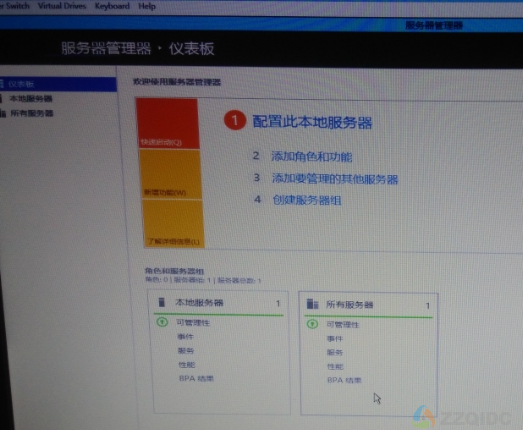Click the red number 1 circle icon

coord(235,120)
